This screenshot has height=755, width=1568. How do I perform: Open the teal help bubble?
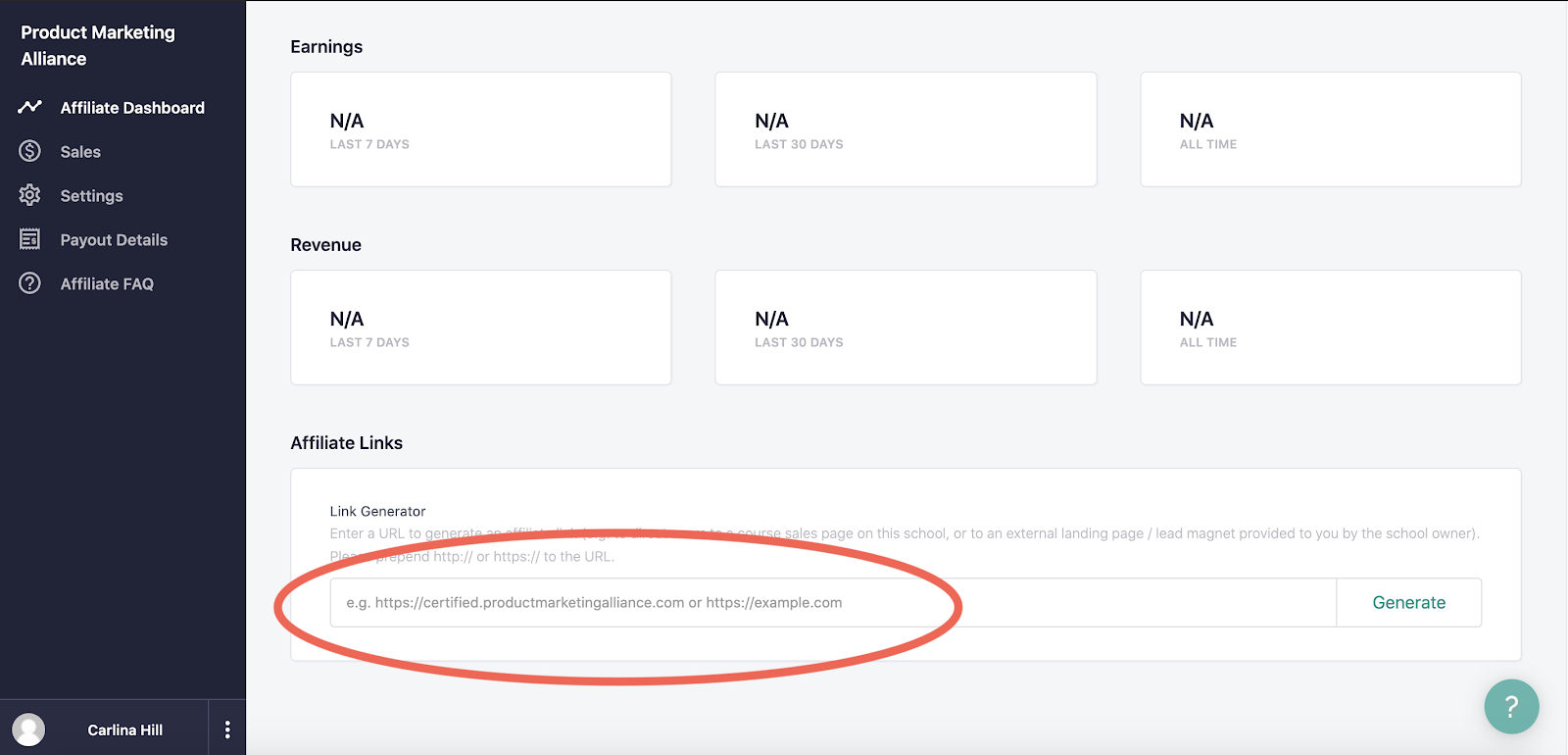[1511, 706]
